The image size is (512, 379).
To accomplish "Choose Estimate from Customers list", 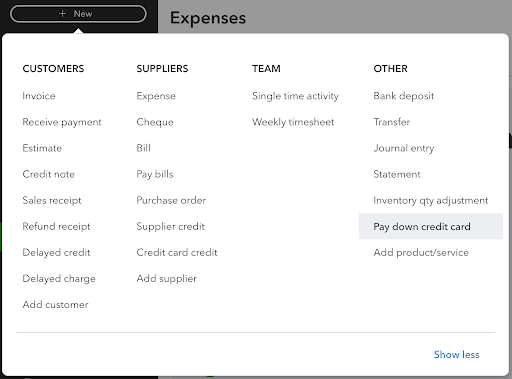I will coord(42,148).
